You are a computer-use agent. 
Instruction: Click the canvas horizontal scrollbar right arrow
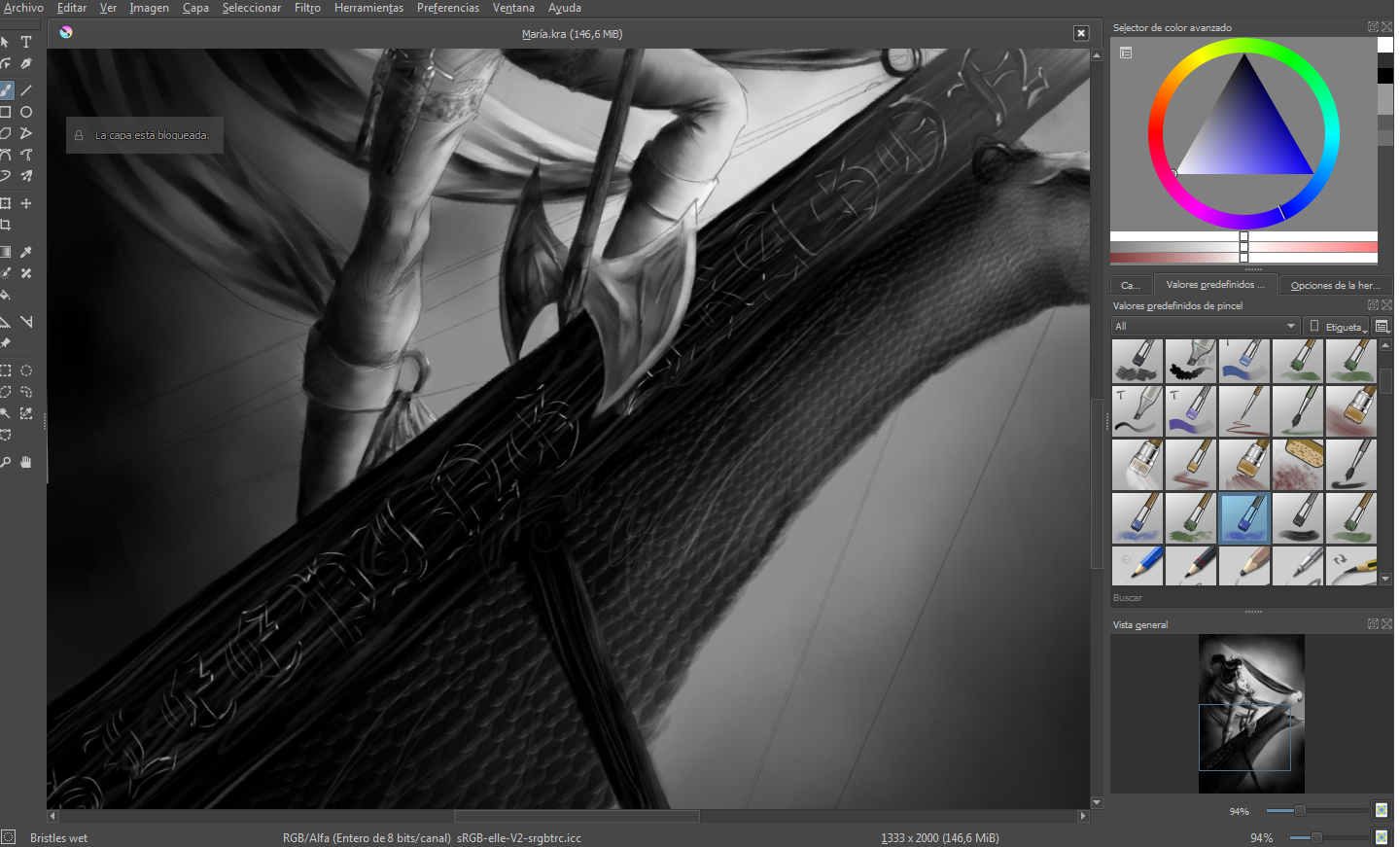point(1083,816)
